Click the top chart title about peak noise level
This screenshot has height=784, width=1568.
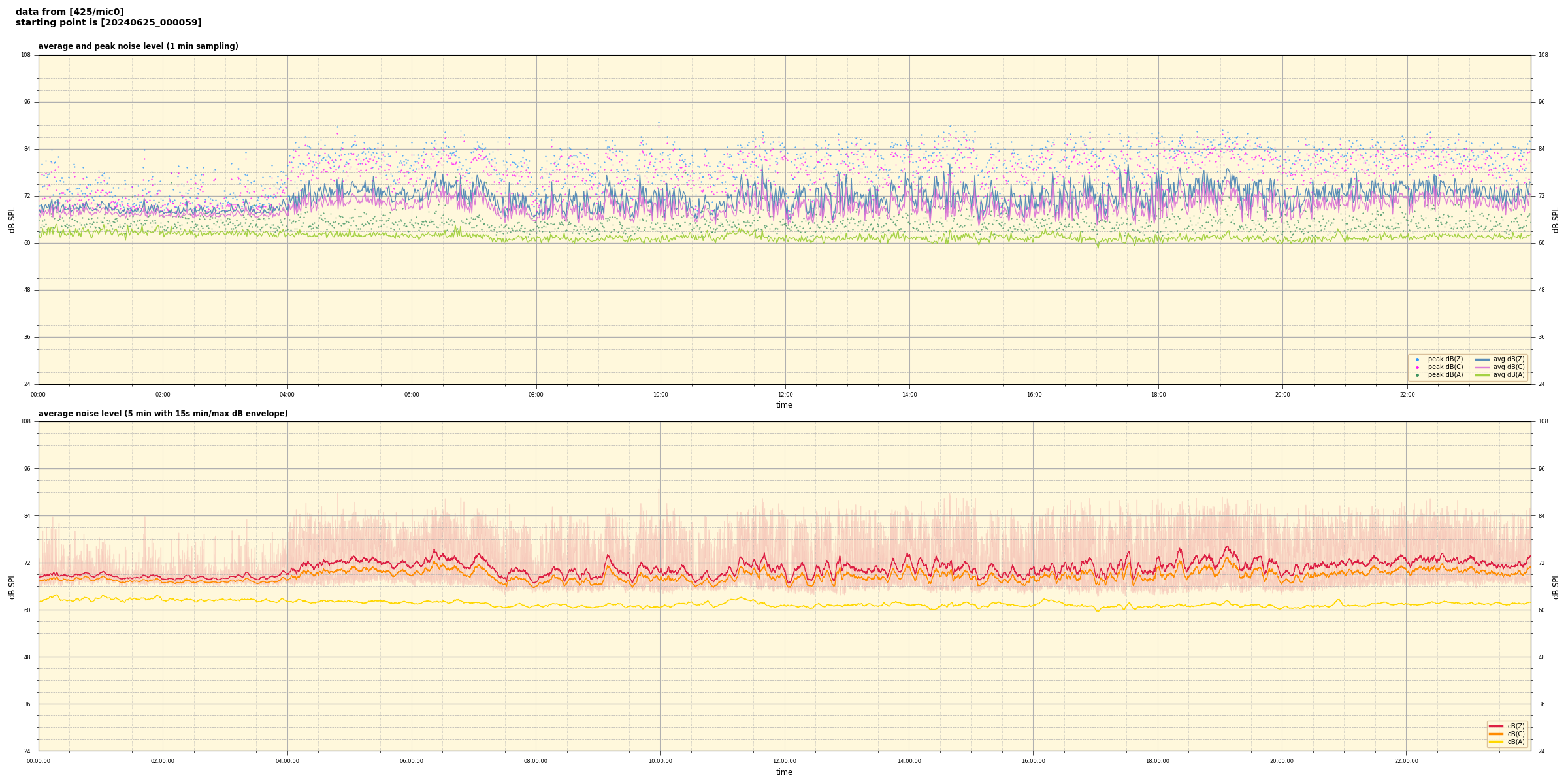click(x=138, y=46)
